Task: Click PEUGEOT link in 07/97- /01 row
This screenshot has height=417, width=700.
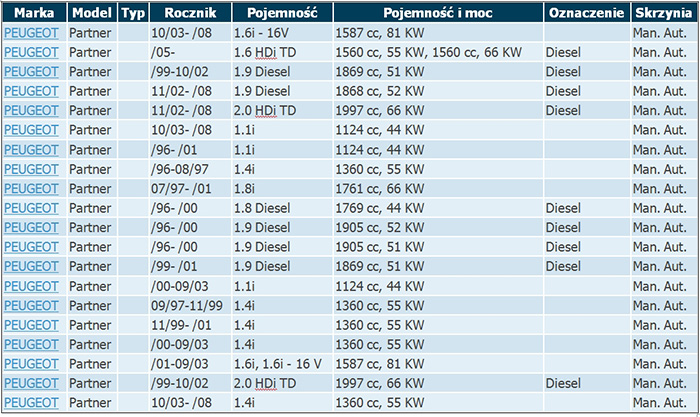Action: click(x=31, y=188)
